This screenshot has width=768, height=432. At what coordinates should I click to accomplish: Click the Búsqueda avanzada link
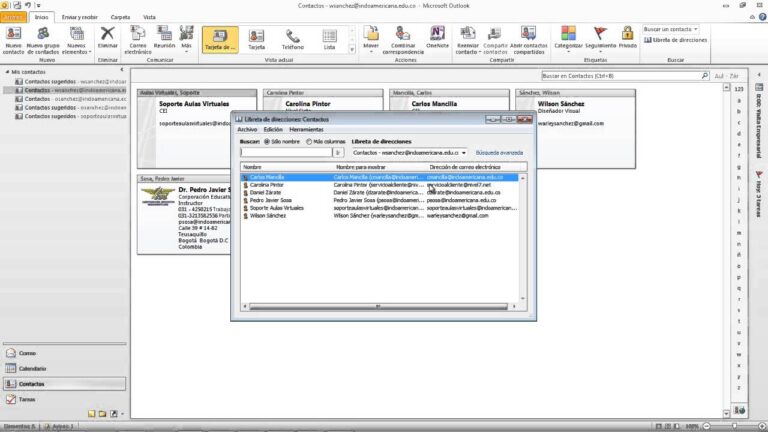(499, 152)
